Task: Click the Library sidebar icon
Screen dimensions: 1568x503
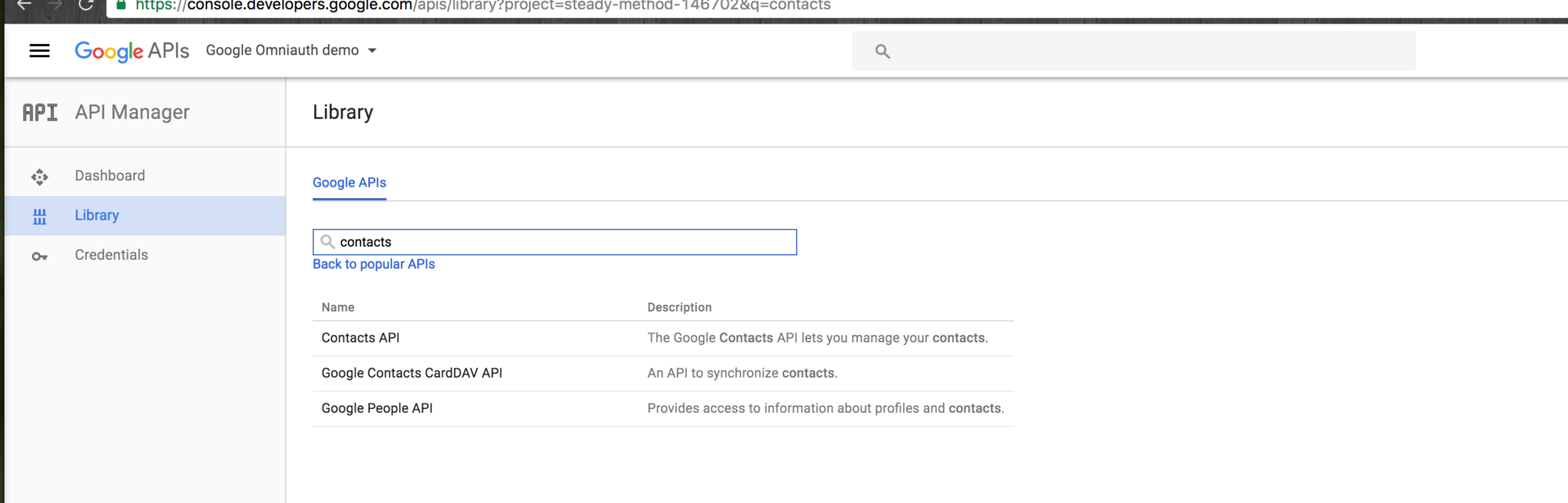Action: pos(40,216)
